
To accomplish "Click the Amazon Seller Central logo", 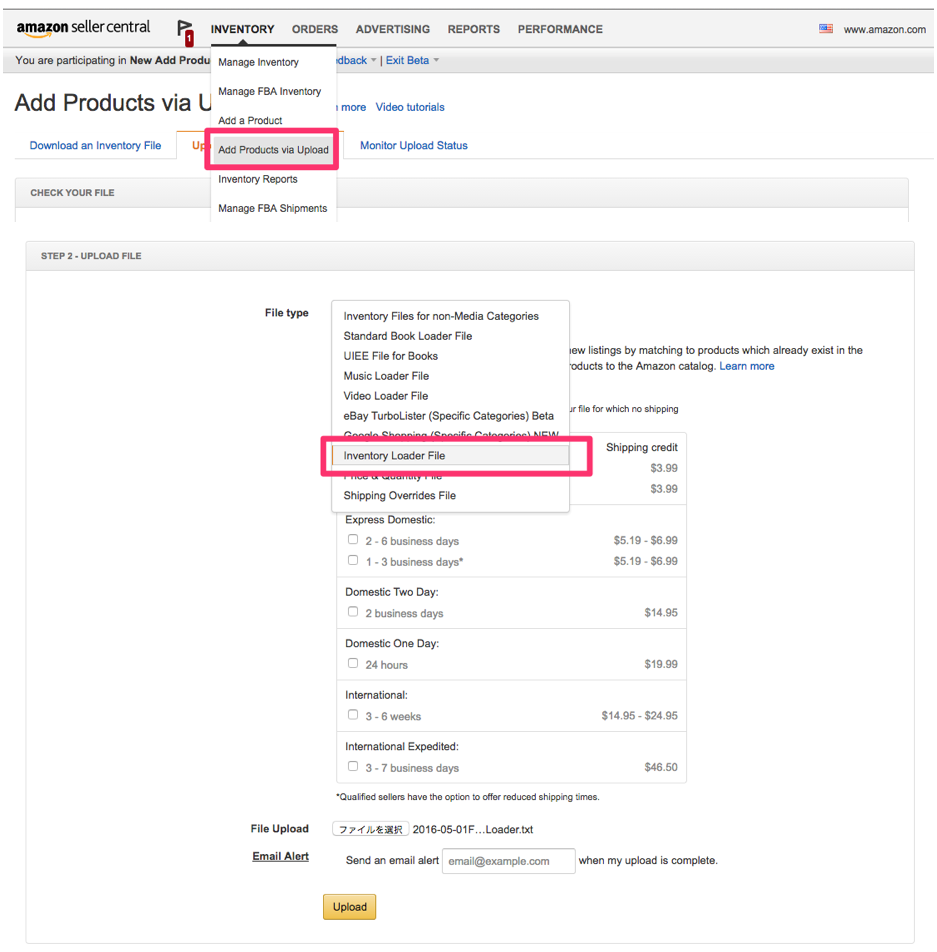I will (83, 28).
